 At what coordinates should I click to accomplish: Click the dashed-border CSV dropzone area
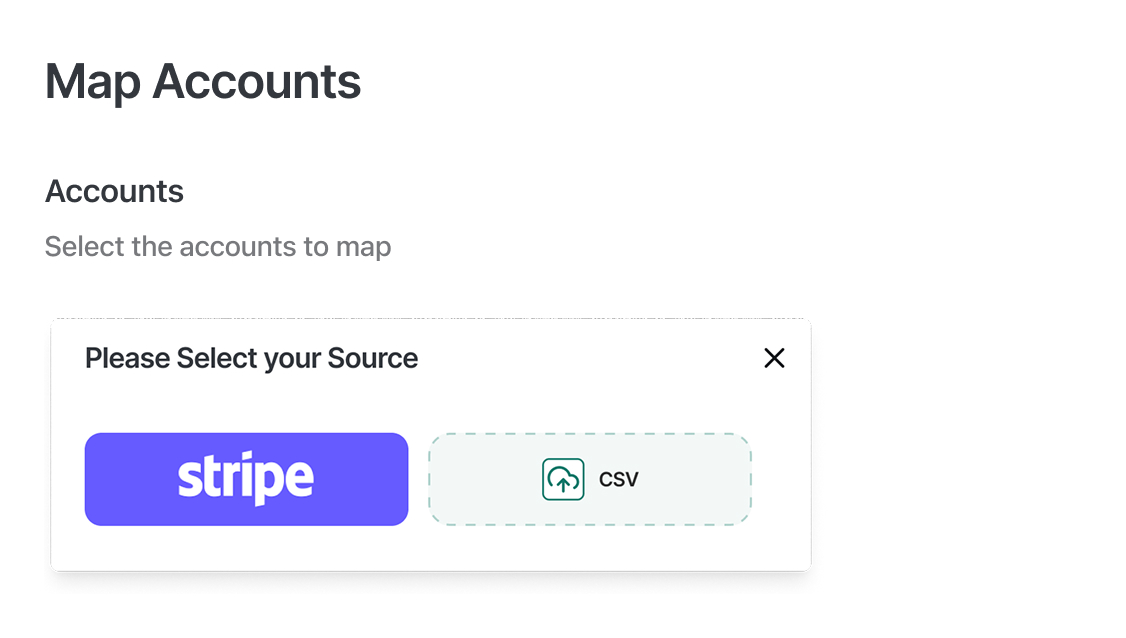click(590, 479)
